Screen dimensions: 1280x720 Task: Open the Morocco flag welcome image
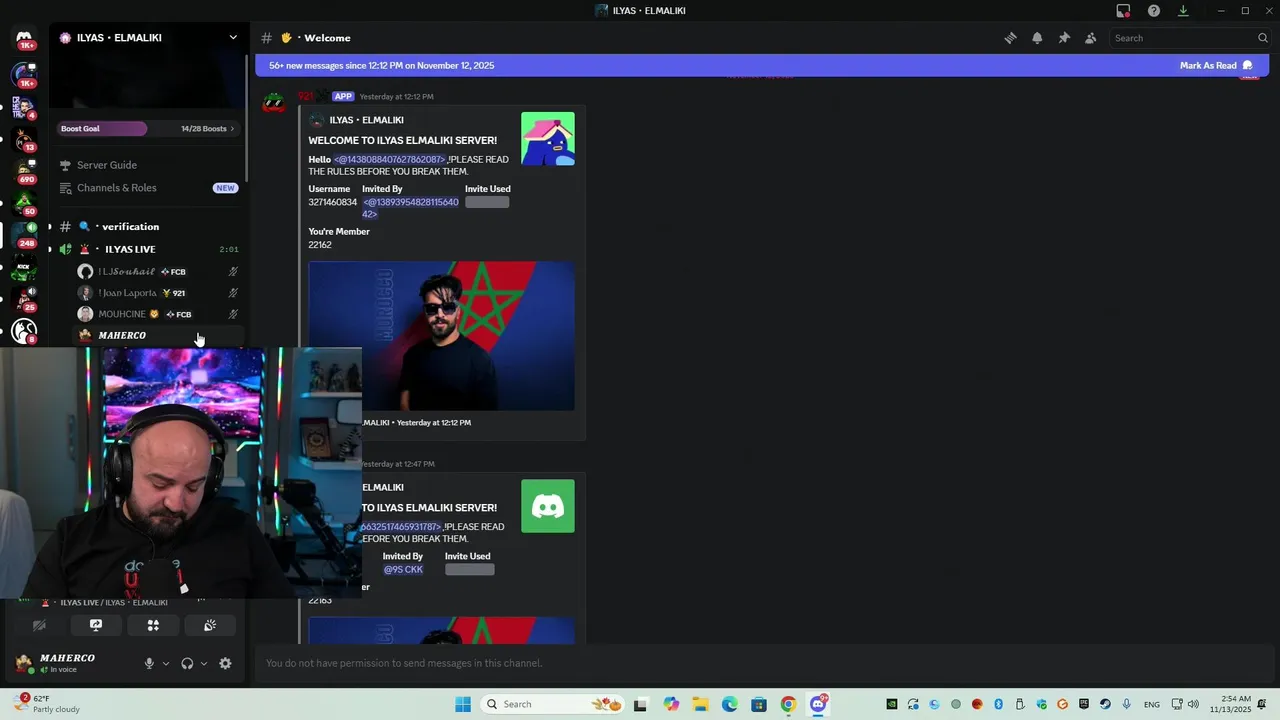point(441,336)
